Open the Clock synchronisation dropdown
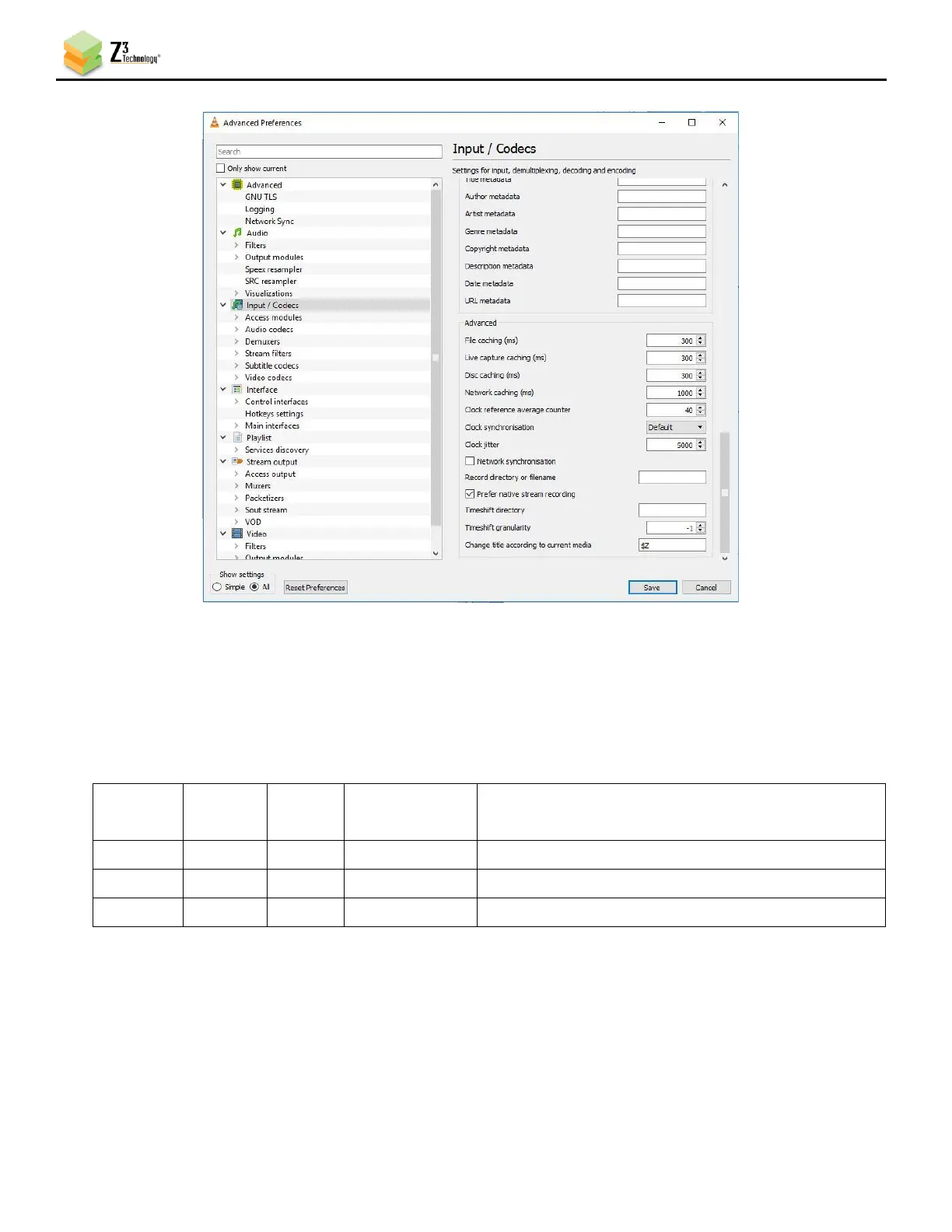The height and width of the screenshot is (1232, 952). [x=676, y=427]
